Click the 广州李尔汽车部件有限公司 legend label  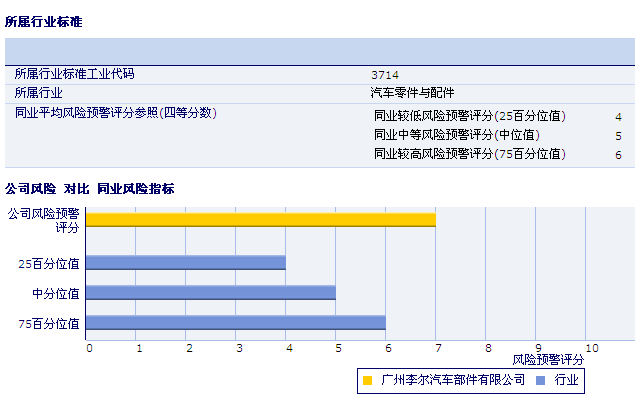point(453,380)
